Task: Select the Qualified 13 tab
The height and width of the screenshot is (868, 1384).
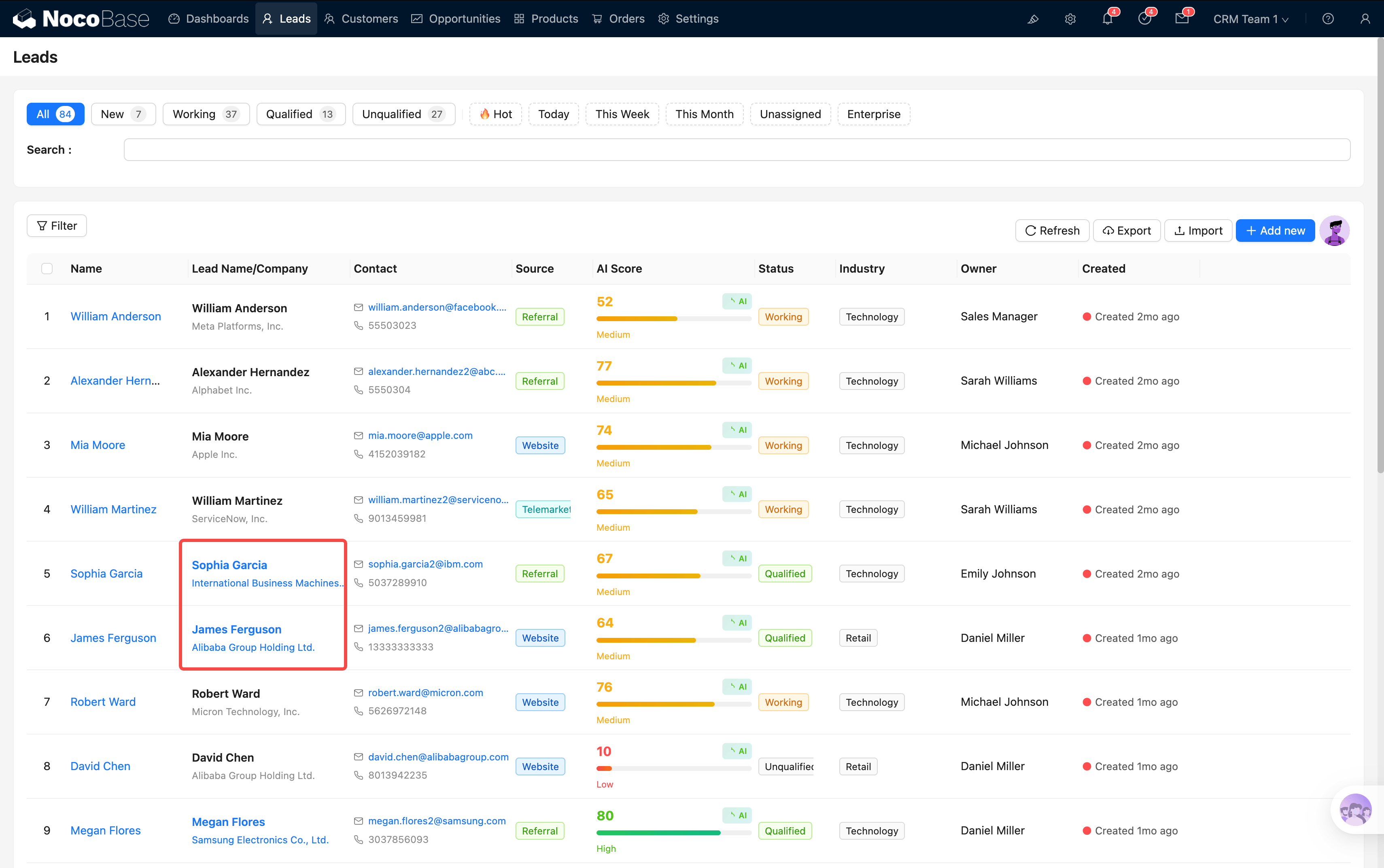Action: coord(300,114)
